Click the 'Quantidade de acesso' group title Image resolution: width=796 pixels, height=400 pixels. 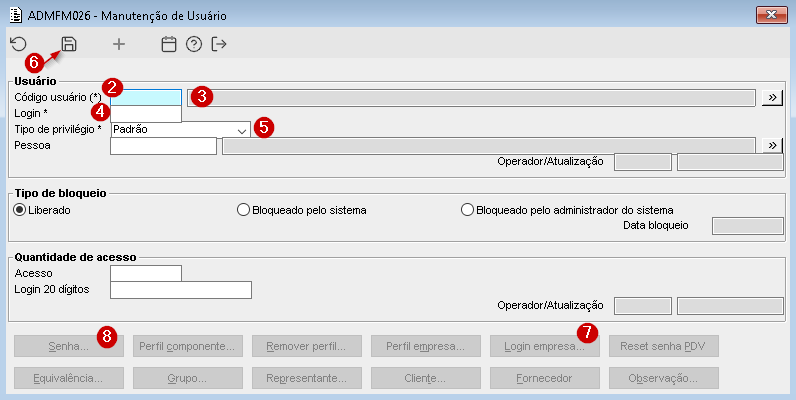(76, 257)
